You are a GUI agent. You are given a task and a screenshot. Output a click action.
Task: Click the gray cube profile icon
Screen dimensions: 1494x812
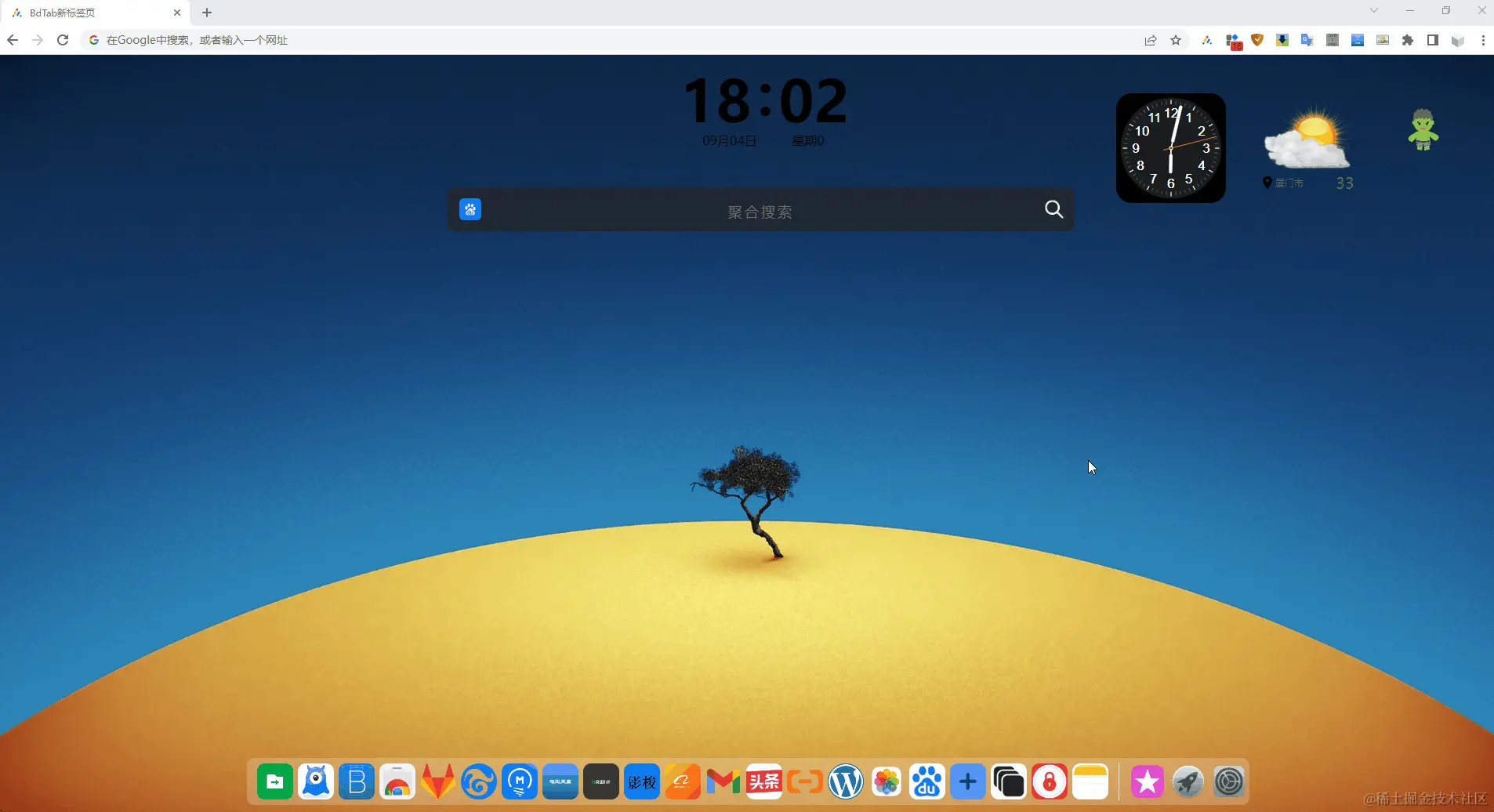pyautogui.click(x=1458, y=41)
